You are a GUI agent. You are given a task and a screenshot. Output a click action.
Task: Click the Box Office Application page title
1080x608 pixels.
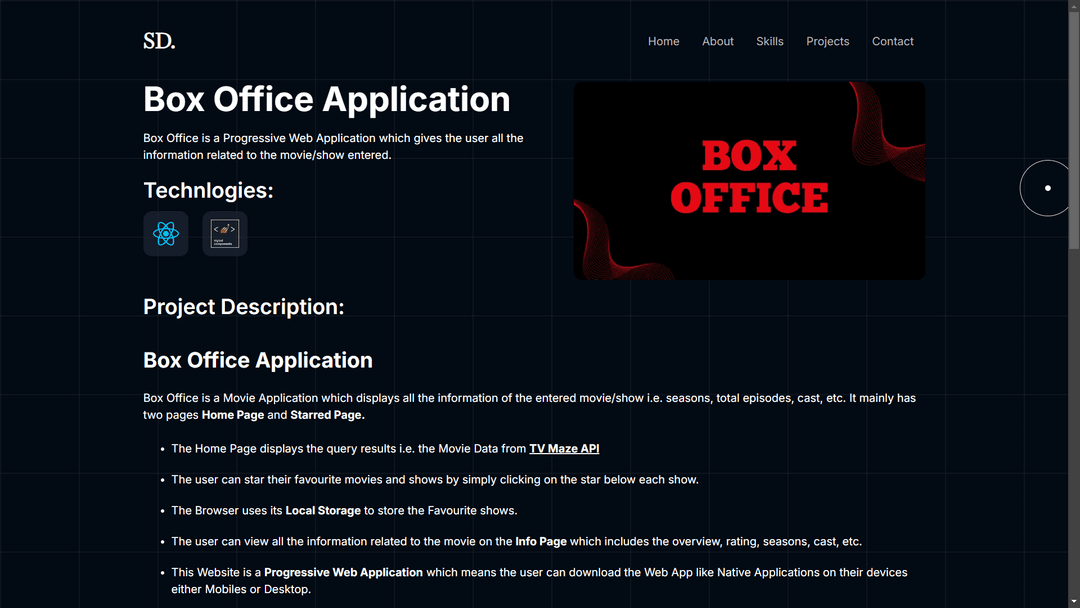coord(326,99)
